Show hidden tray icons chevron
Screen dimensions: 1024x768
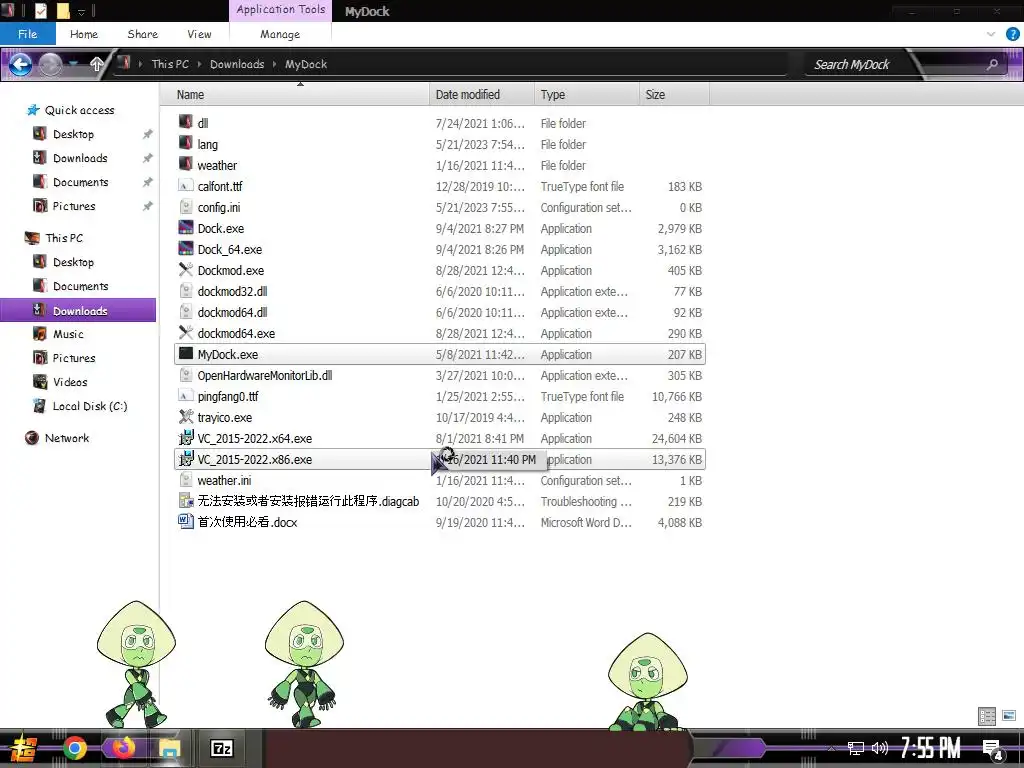pyautogui.click(x=831, y=748)
